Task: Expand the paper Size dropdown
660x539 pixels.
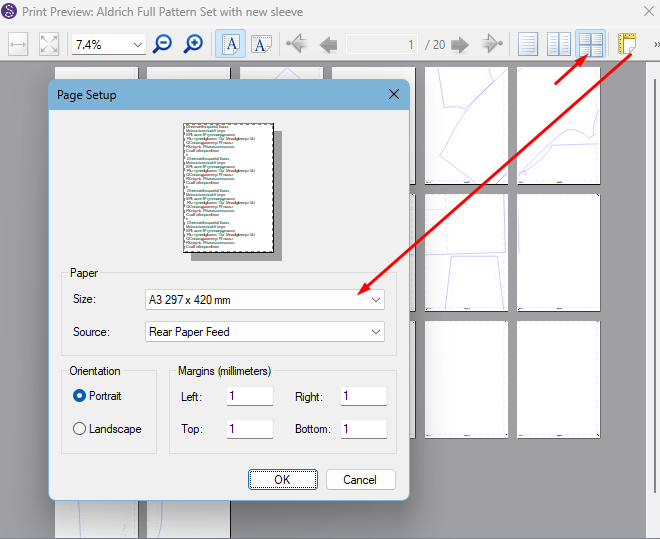Action: [376, 299]
